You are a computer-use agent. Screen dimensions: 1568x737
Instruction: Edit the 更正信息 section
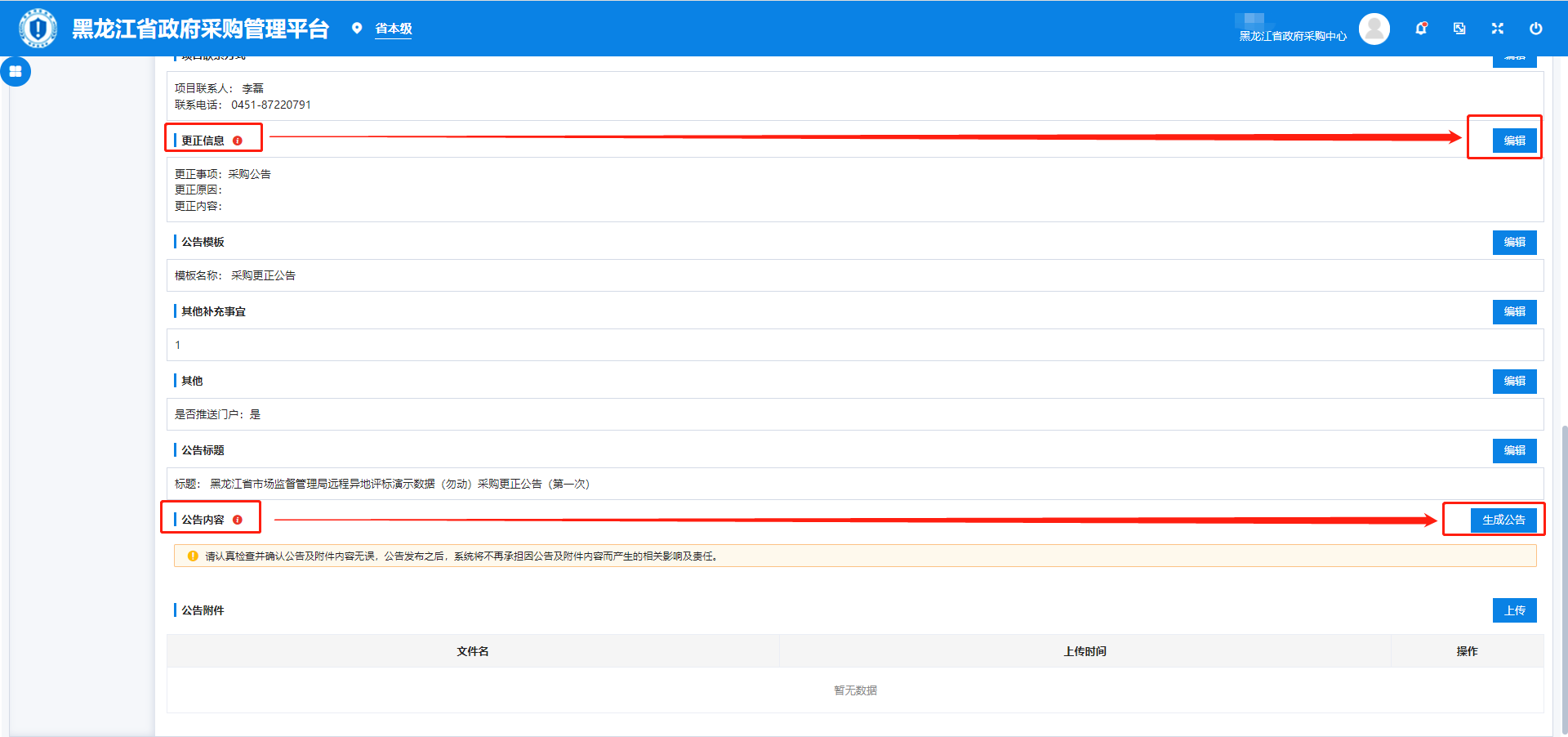1515,141
